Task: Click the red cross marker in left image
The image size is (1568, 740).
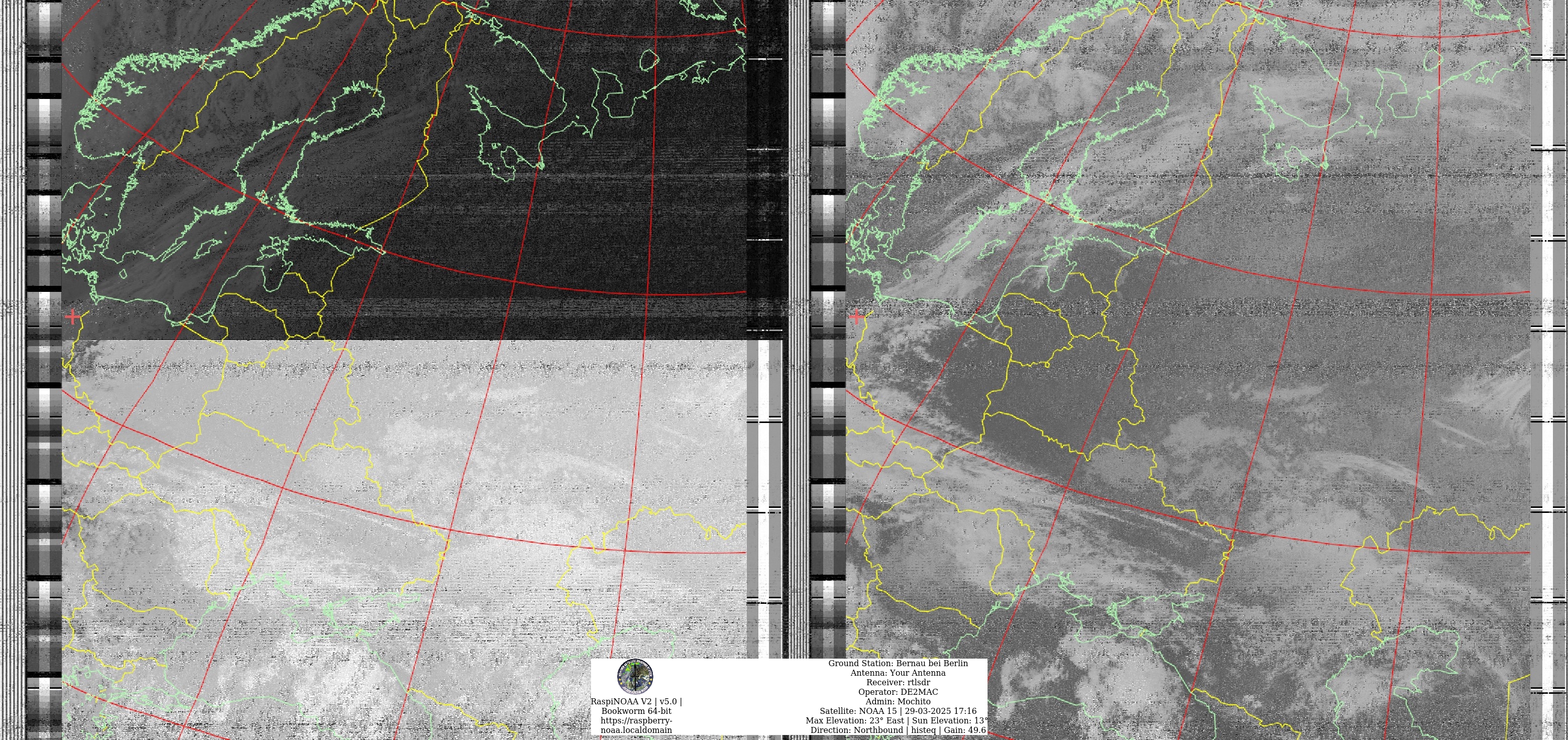Action: (72, 317)
